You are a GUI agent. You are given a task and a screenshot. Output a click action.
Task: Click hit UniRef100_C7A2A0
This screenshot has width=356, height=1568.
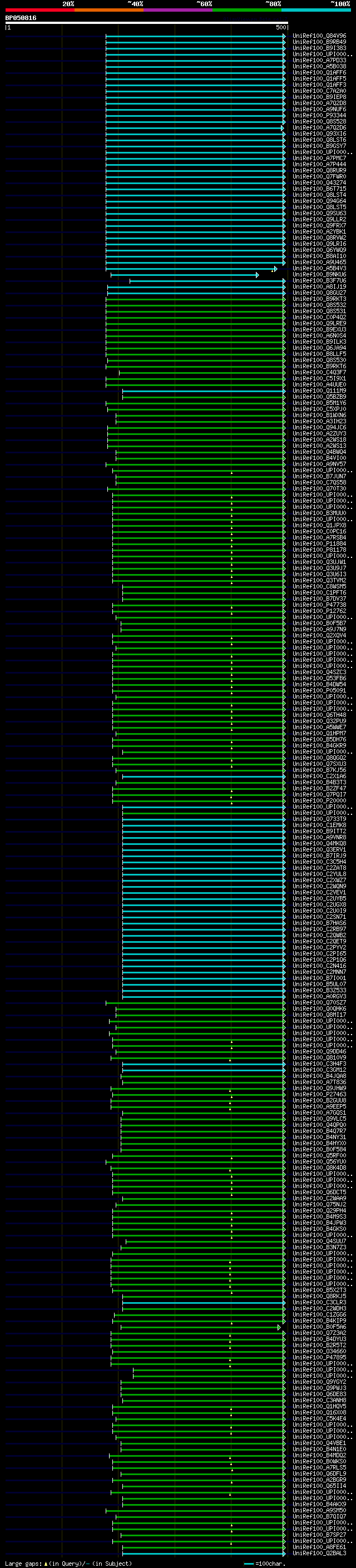click(319, 91)
